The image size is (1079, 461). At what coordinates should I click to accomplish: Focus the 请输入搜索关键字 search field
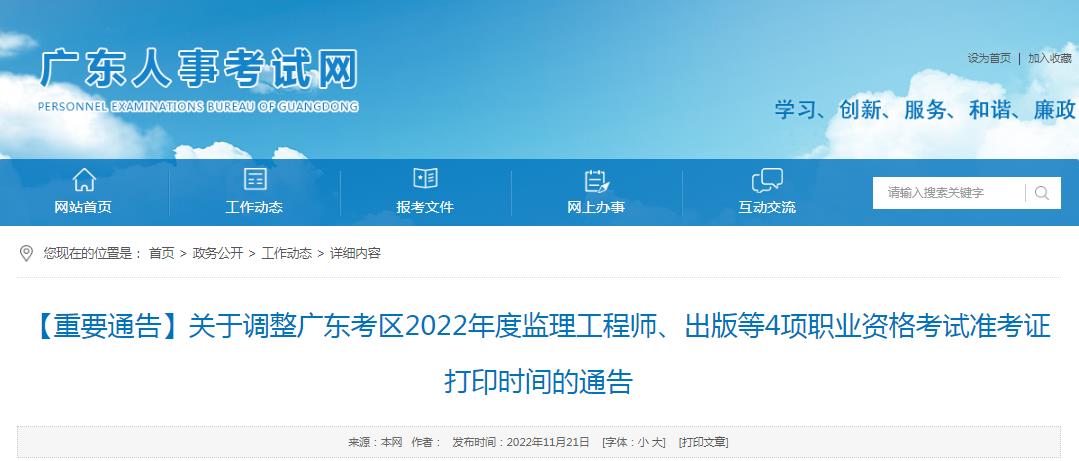click(x=948, y=193)
